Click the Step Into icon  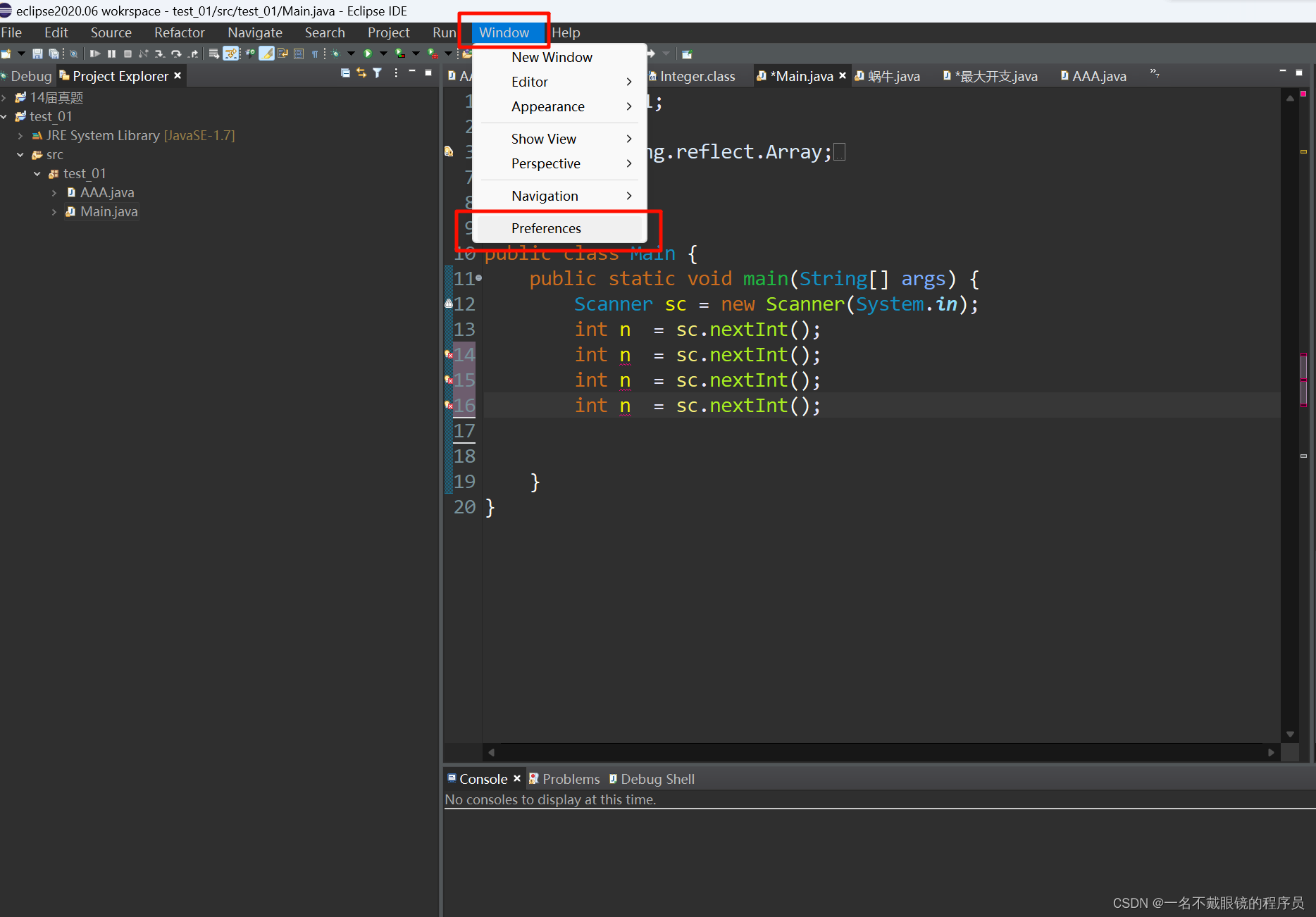159,54
